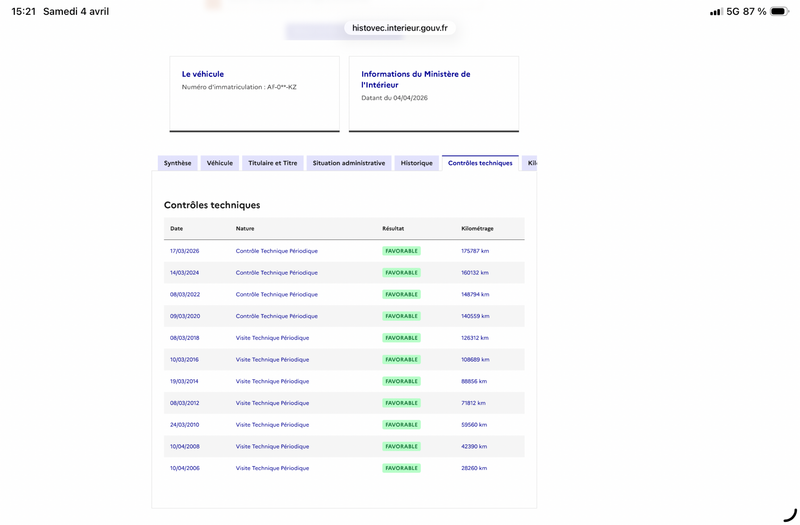The height and width of the screenshot is (525, 800).
Task: Open the Synthèse tab
Action: [x=178, y=163]
